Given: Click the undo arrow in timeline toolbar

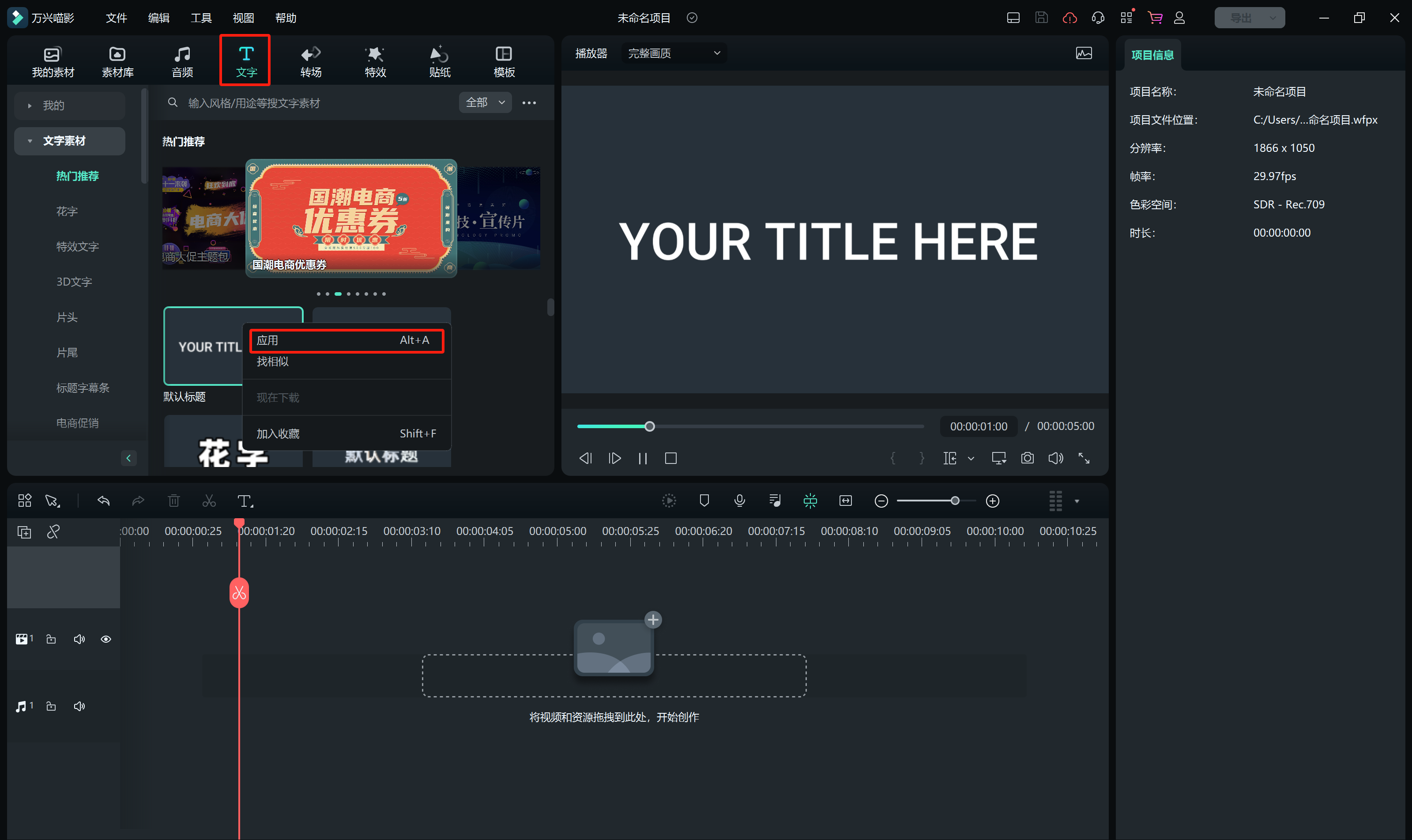Looking at the screenshot, I should click(104, 501).
